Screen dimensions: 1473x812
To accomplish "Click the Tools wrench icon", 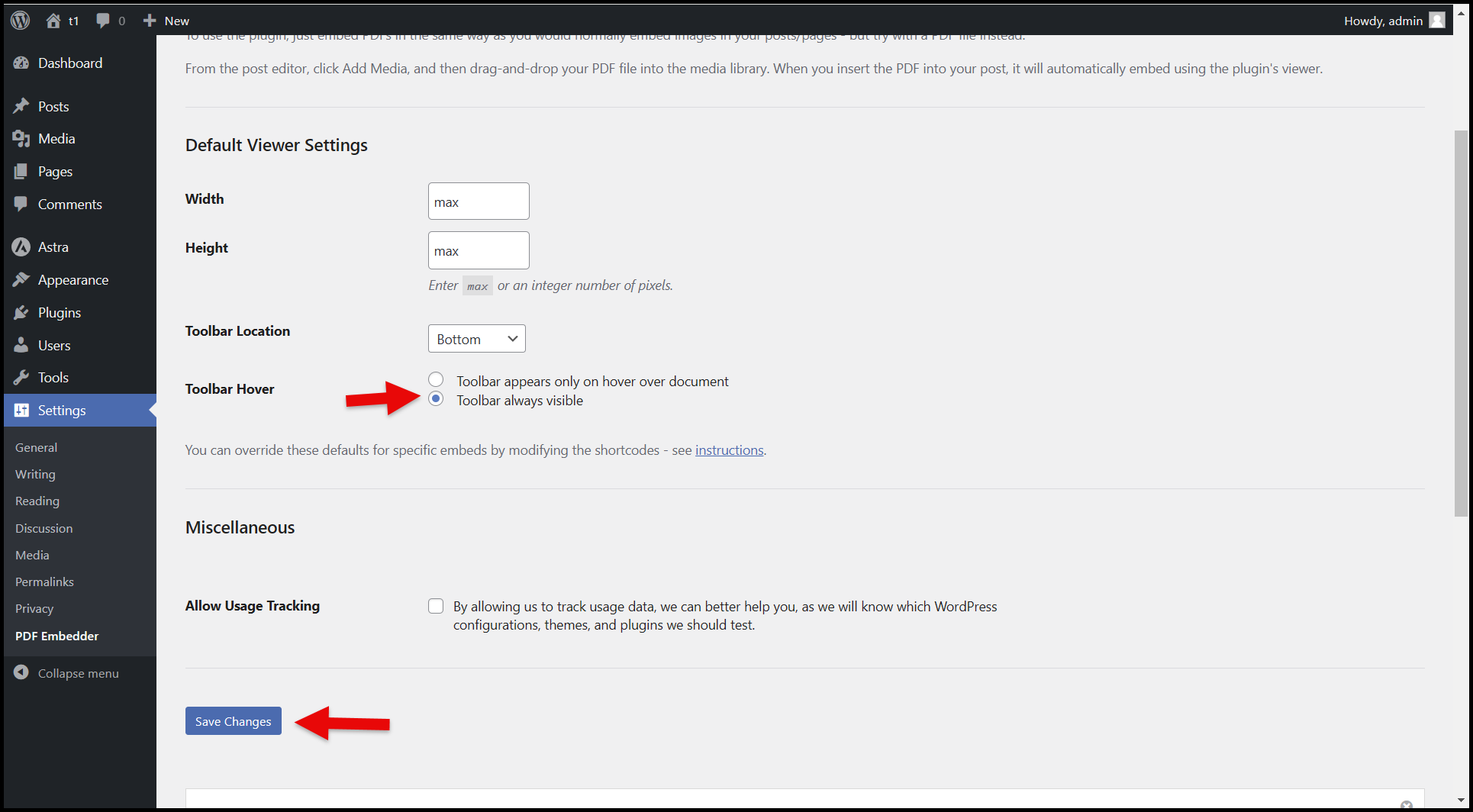I will [21, 378].
